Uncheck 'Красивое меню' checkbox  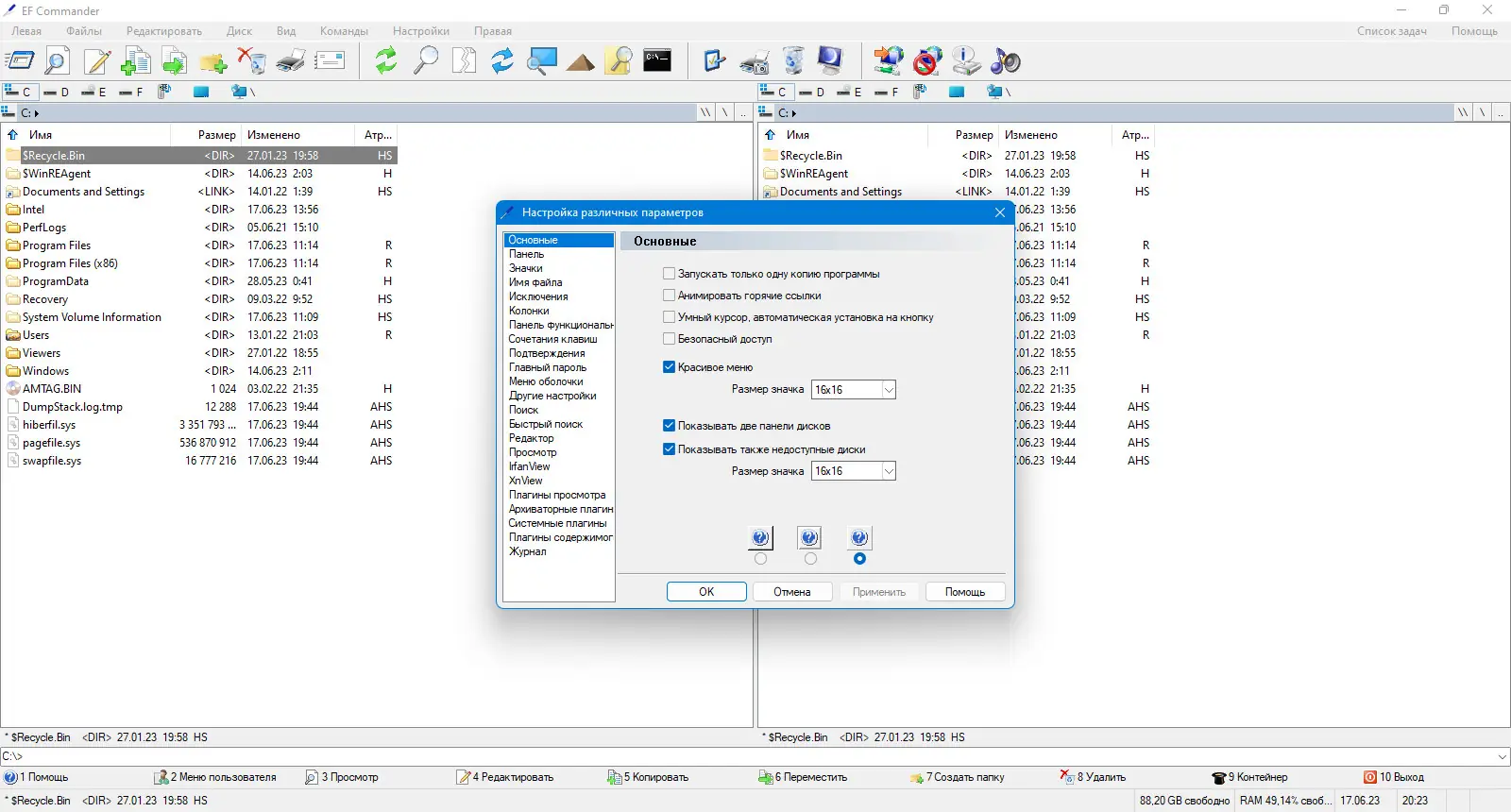coord(670,367)
